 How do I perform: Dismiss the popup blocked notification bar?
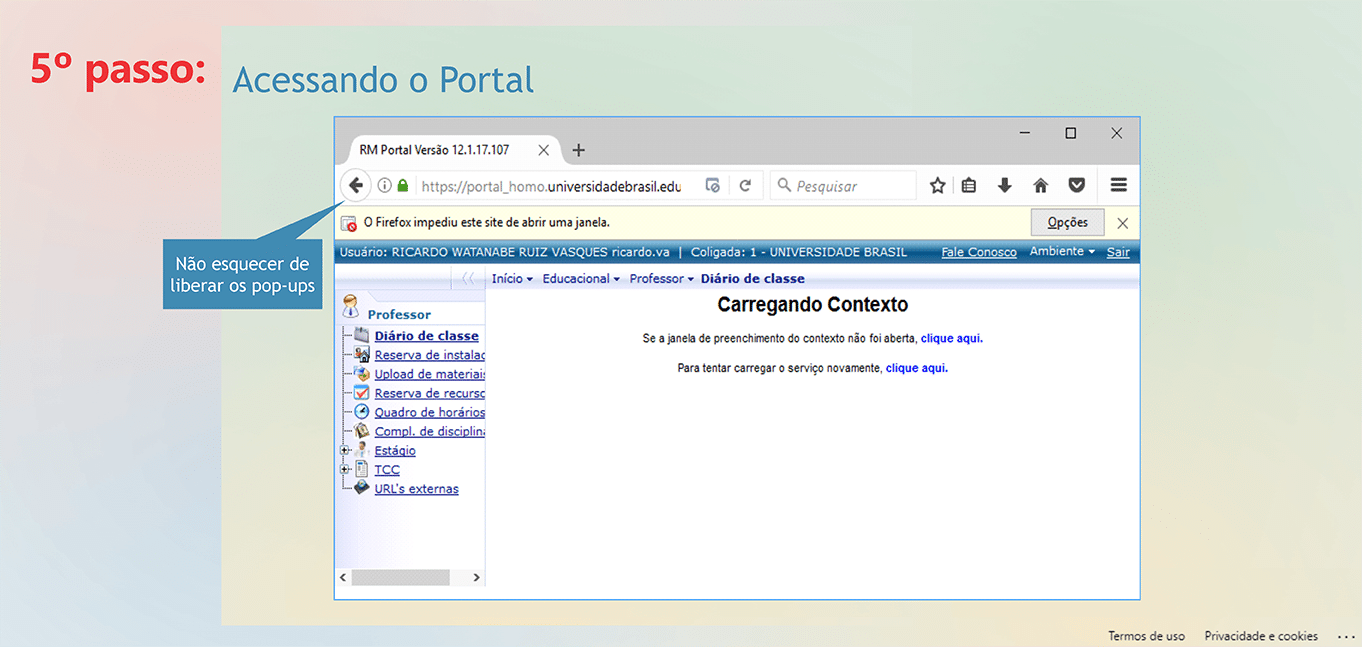tap(1123, 223)
